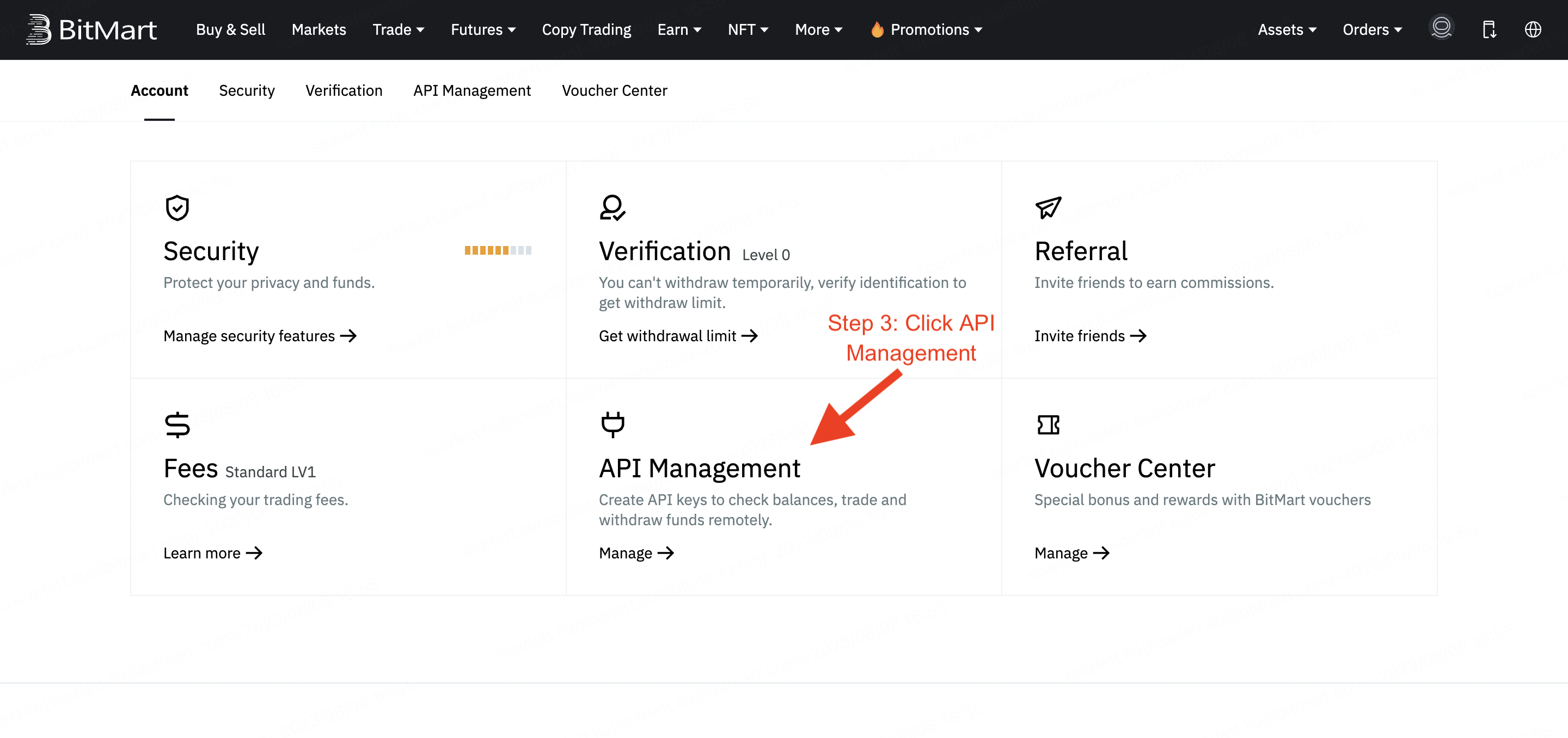1568x738 pixels.
Task: Open the Voucher Center tab
Action: [614, 90]
